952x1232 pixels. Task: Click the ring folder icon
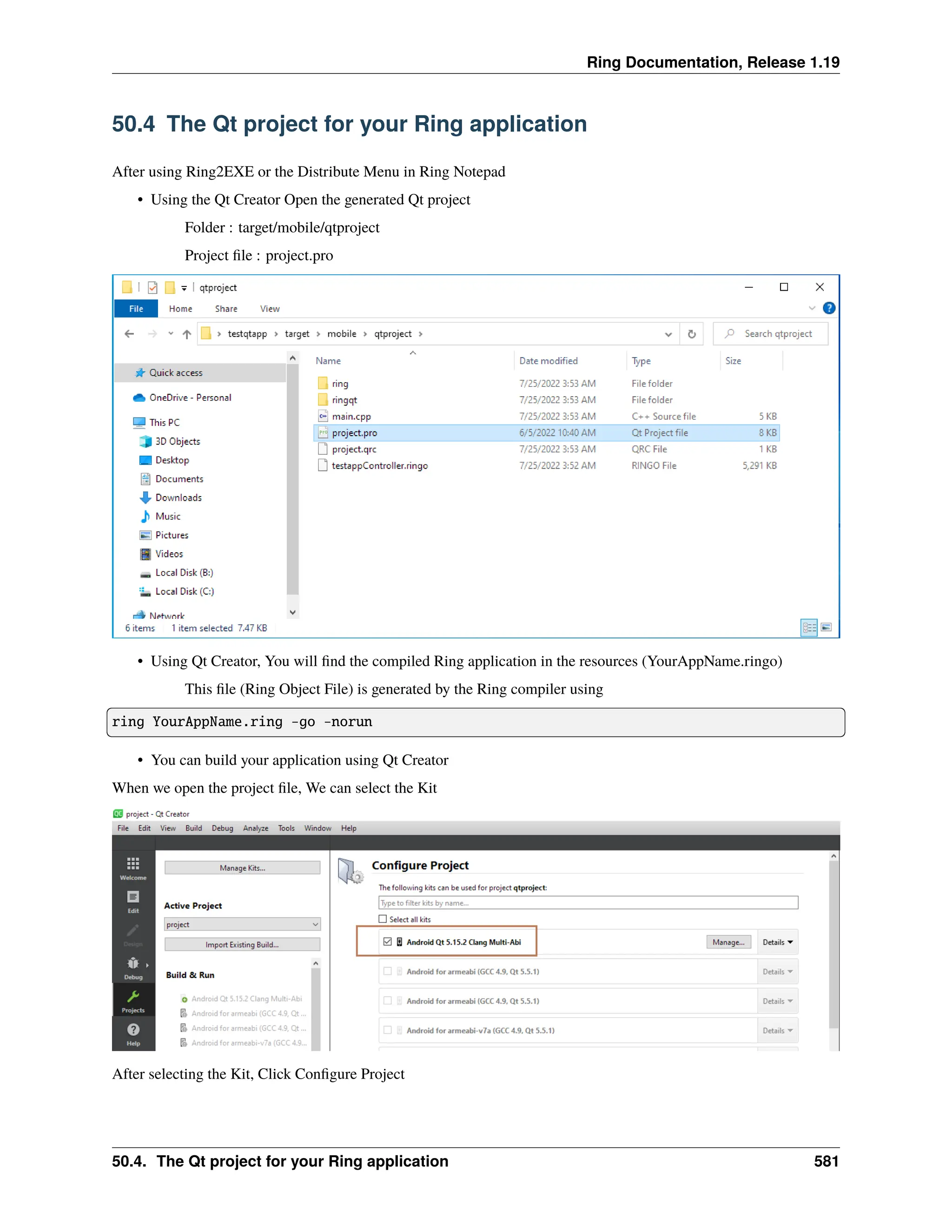coord(323,384)
